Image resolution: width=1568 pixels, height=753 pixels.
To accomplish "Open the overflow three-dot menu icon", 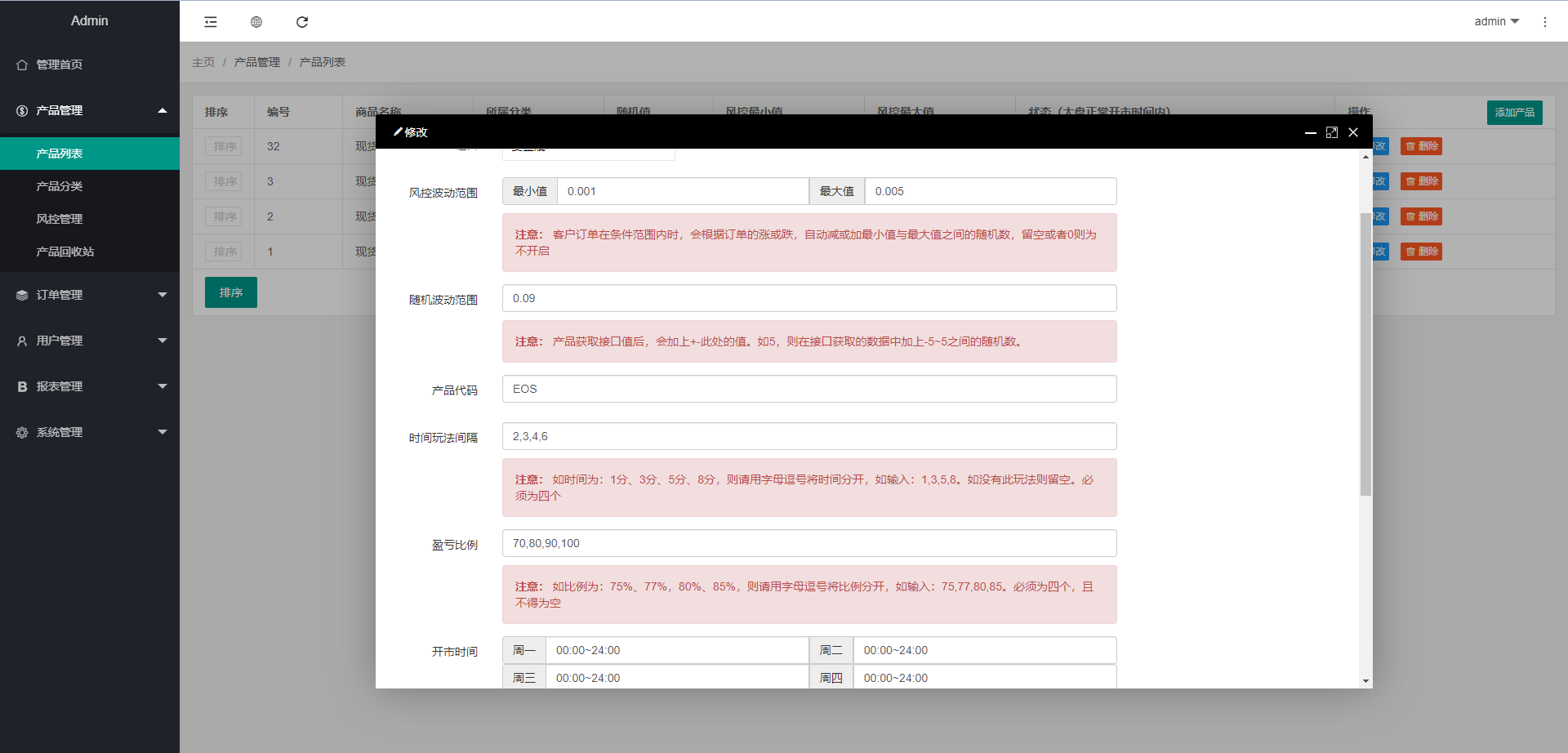I will [x=1545, y=22].
